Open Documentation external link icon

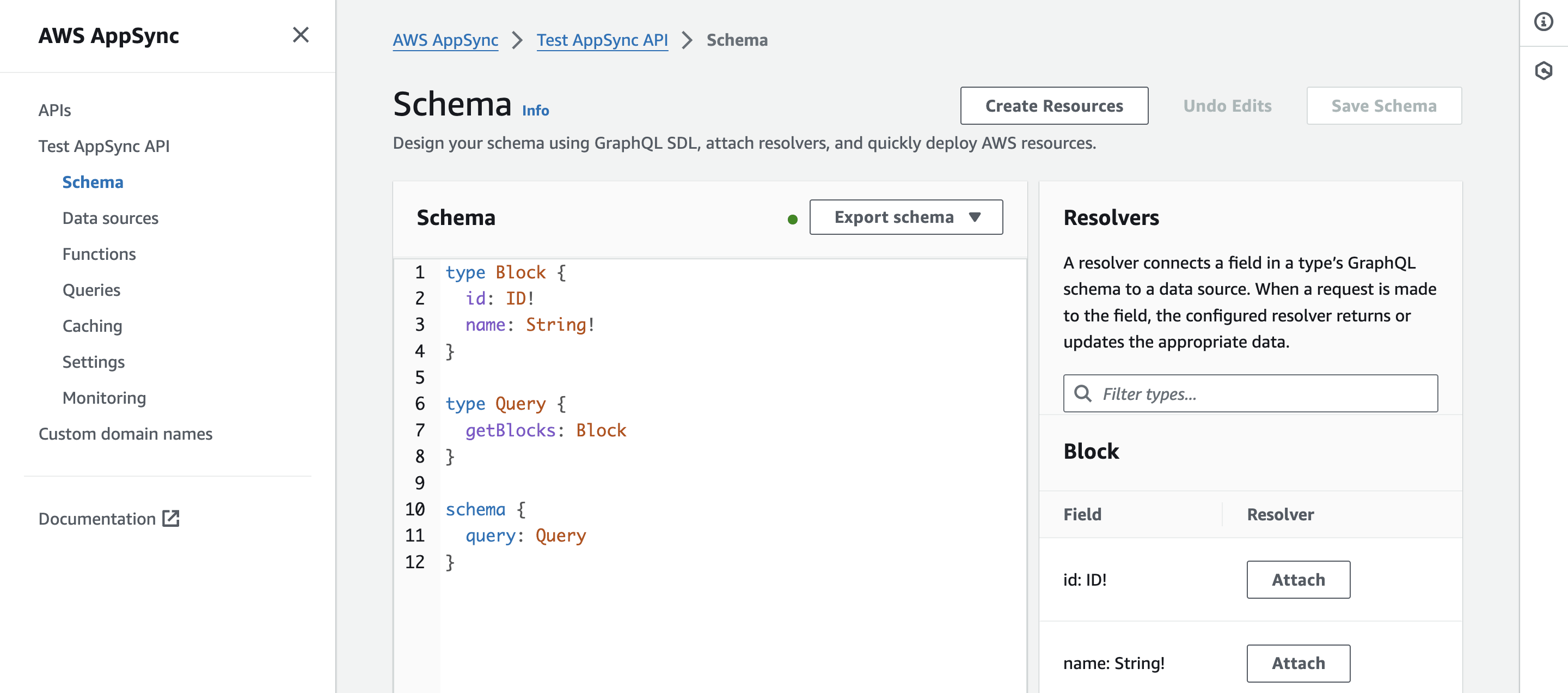(171, 518)
